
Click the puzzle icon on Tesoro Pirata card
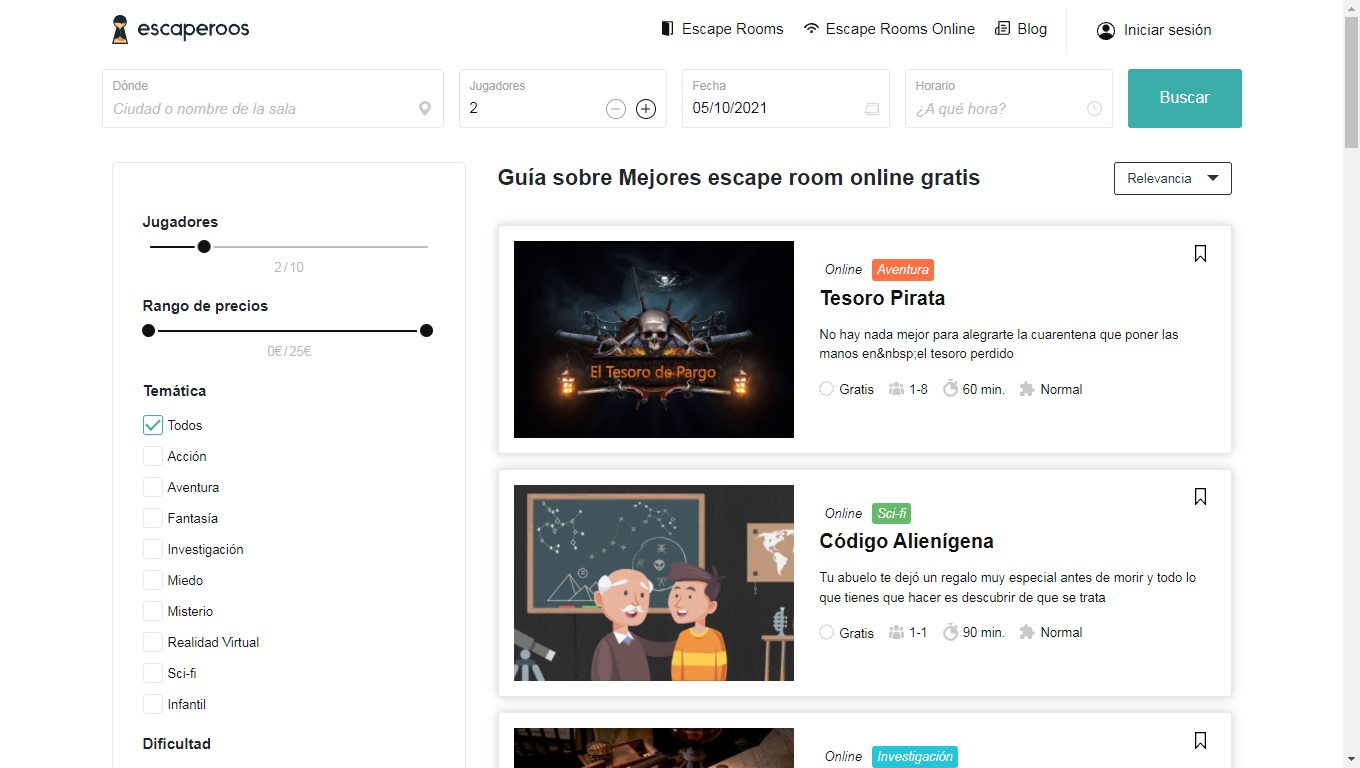(1026, 389)
